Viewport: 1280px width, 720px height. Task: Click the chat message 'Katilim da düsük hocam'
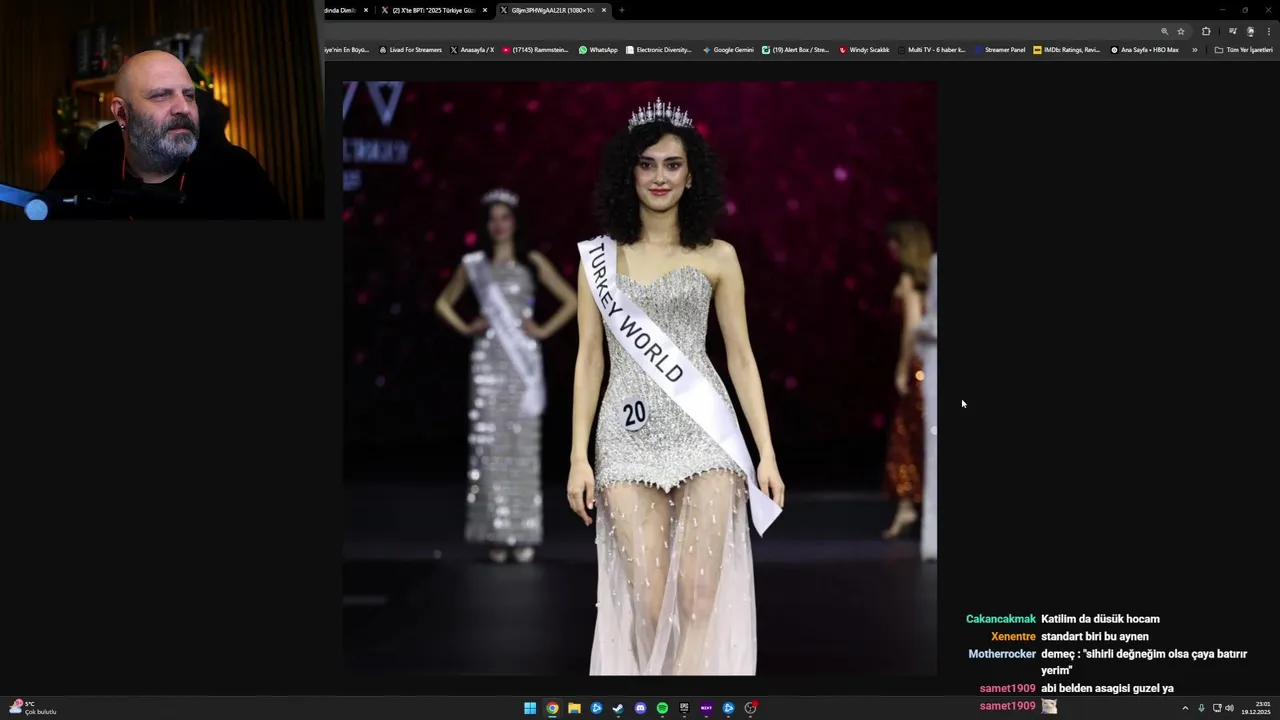tap(1100, 619)
